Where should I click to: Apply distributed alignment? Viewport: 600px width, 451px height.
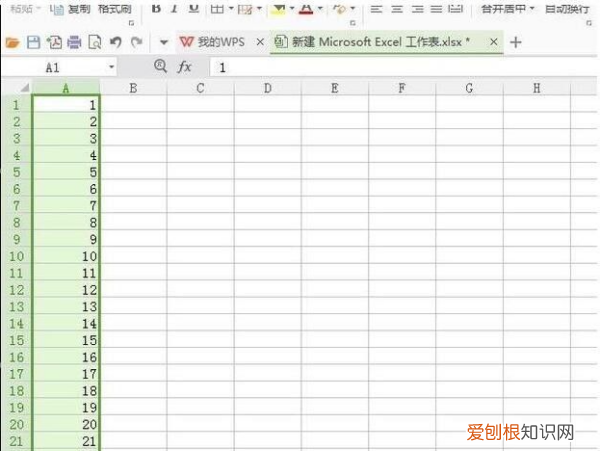tap(455, 8)
